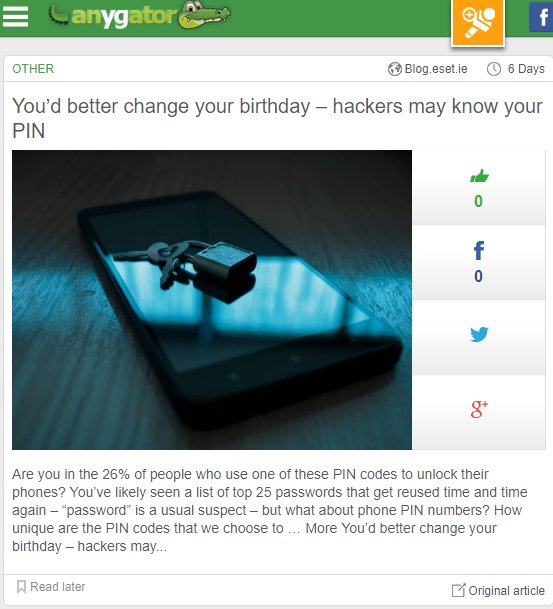
Task: Share the article on Facebook
Action: pos(479,251)
